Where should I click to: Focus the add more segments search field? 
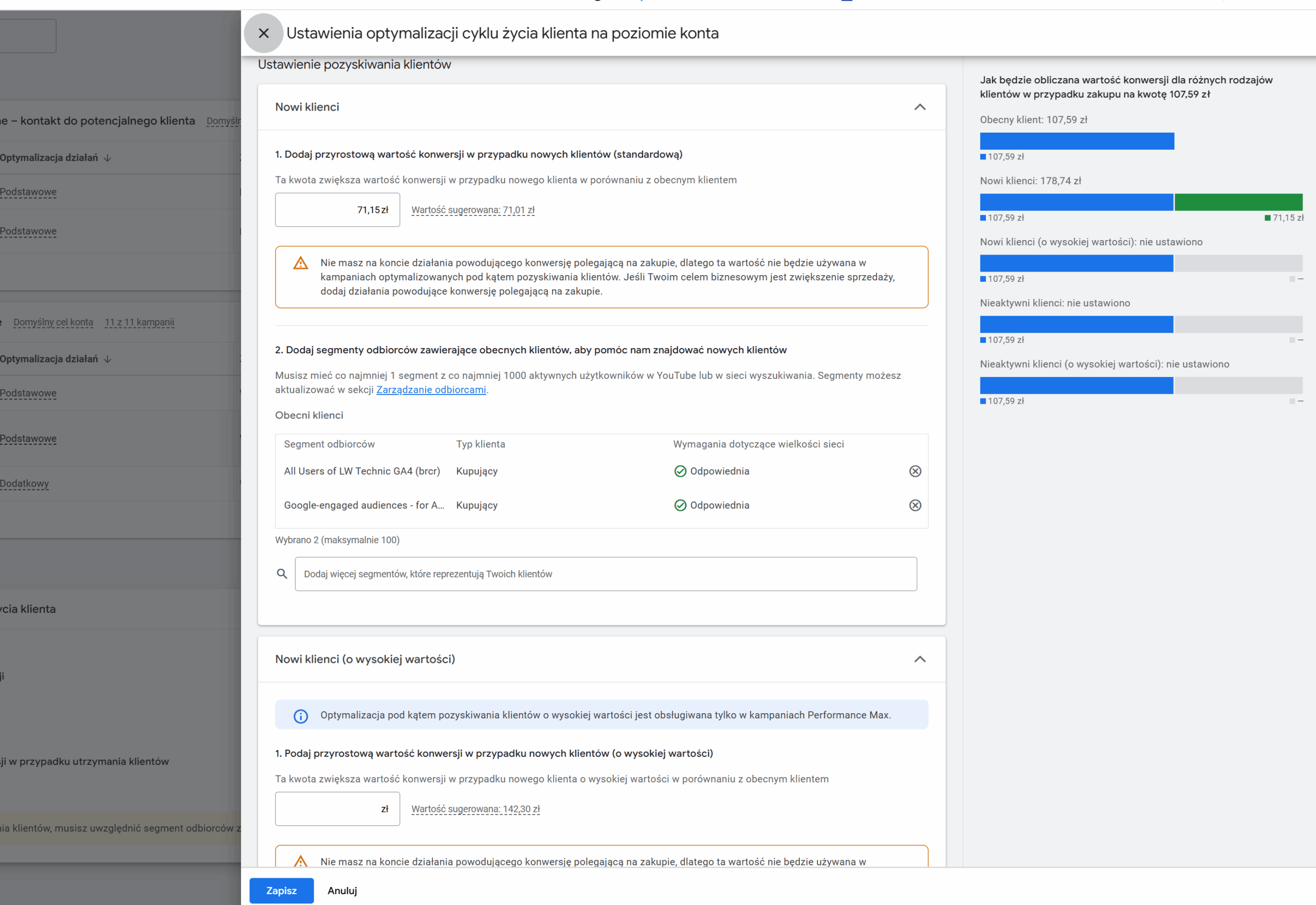pos(605,574)
